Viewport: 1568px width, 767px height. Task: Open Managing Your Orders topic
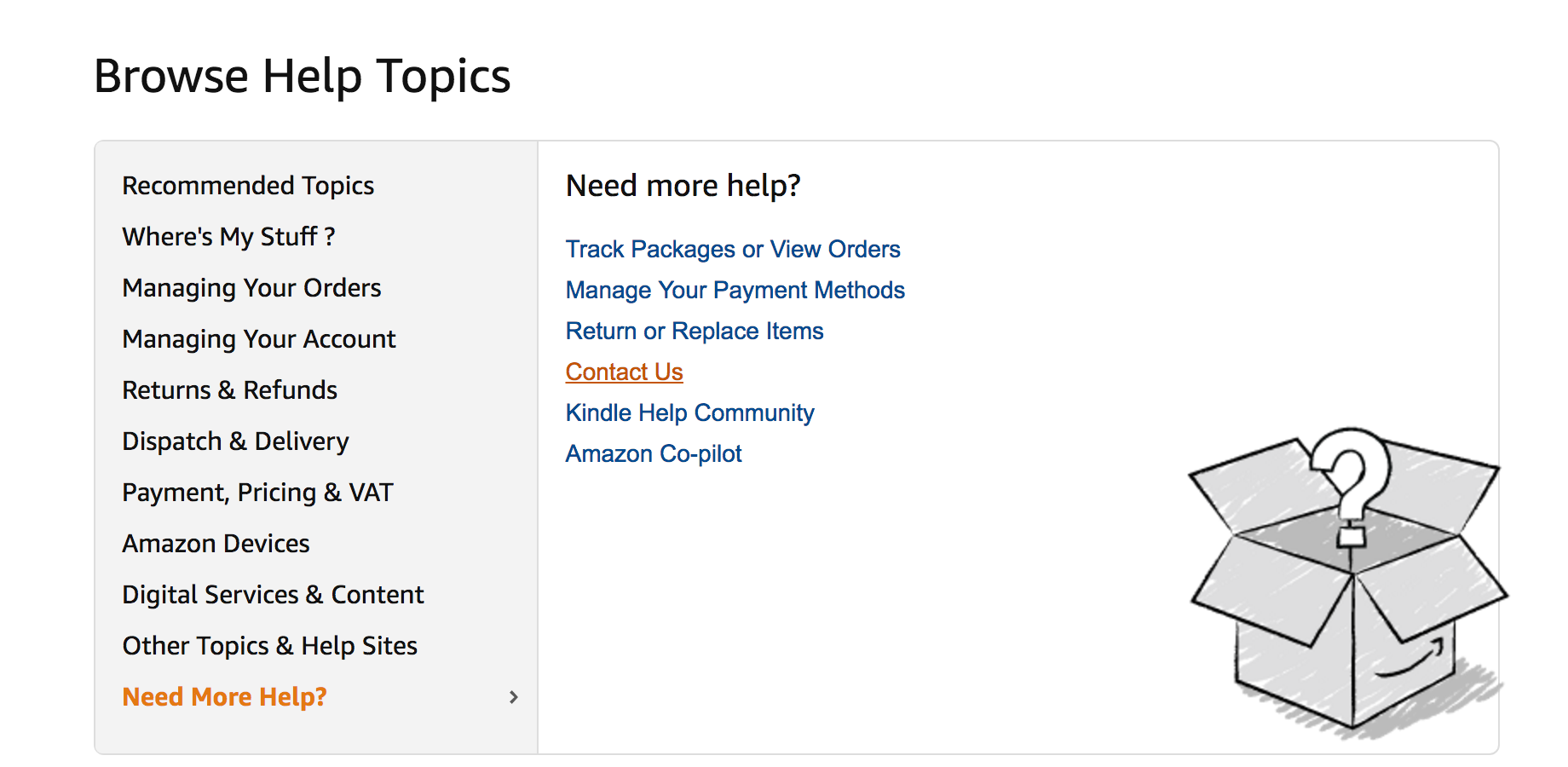point(251,288)
